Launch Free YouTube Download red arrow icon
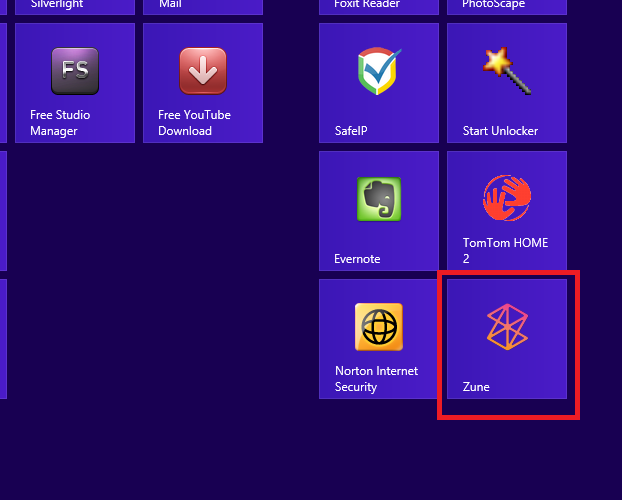The image size is (622, 500). click(203, 71)
